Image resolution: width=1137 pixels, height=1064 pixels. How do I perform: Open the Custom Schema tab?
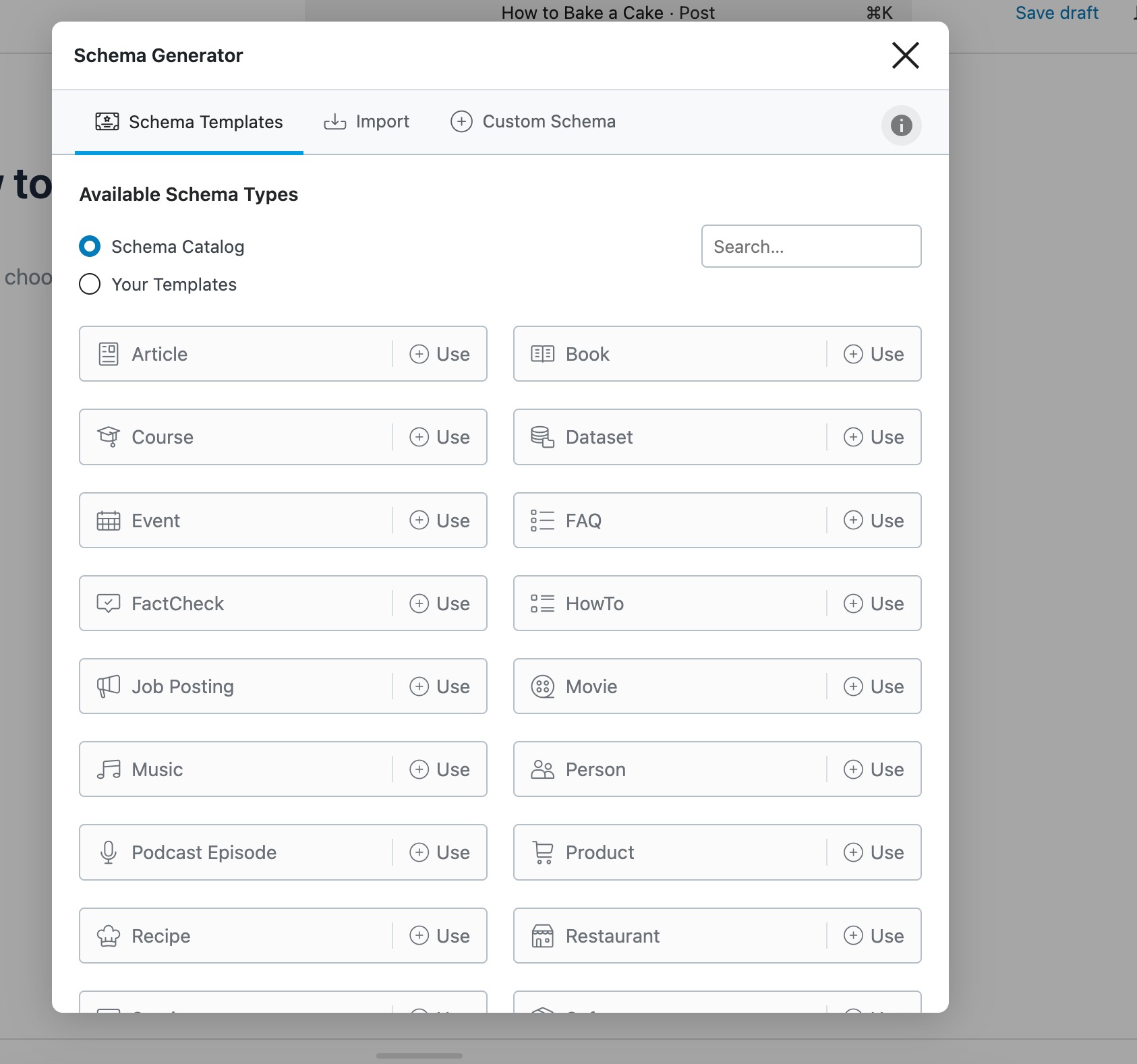pos(533,122)
